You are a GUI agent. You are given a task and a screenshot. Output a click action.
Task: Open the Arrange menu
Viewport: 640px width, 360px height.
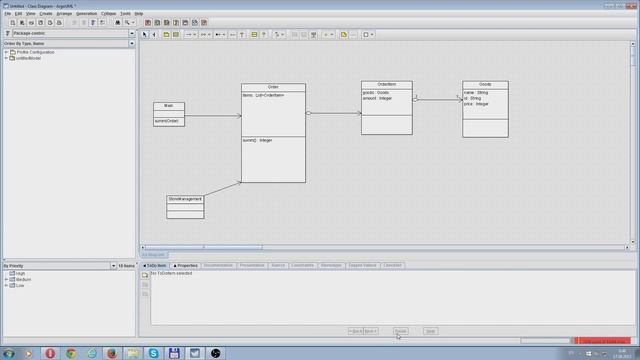(64, 13)
